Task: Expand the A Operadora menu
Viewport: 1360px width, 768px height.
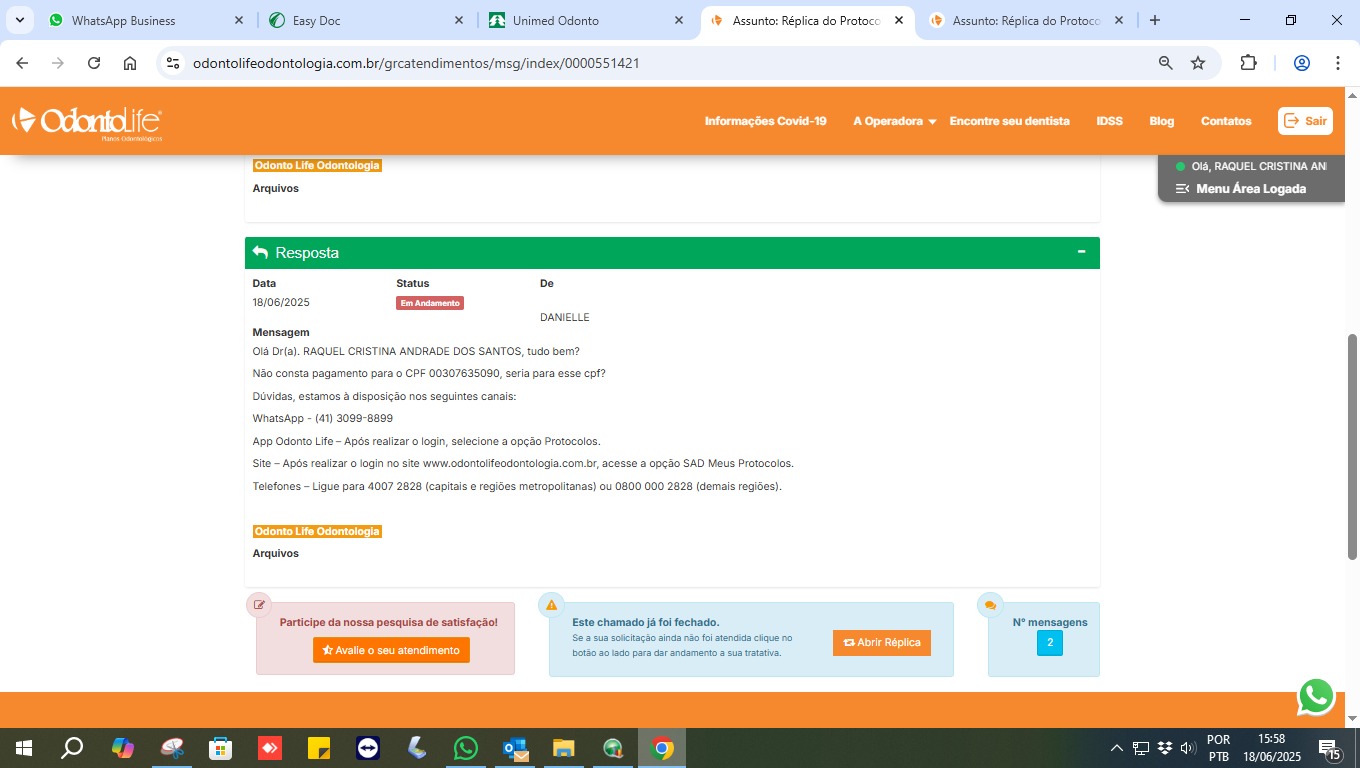Action: coord(895,121)
